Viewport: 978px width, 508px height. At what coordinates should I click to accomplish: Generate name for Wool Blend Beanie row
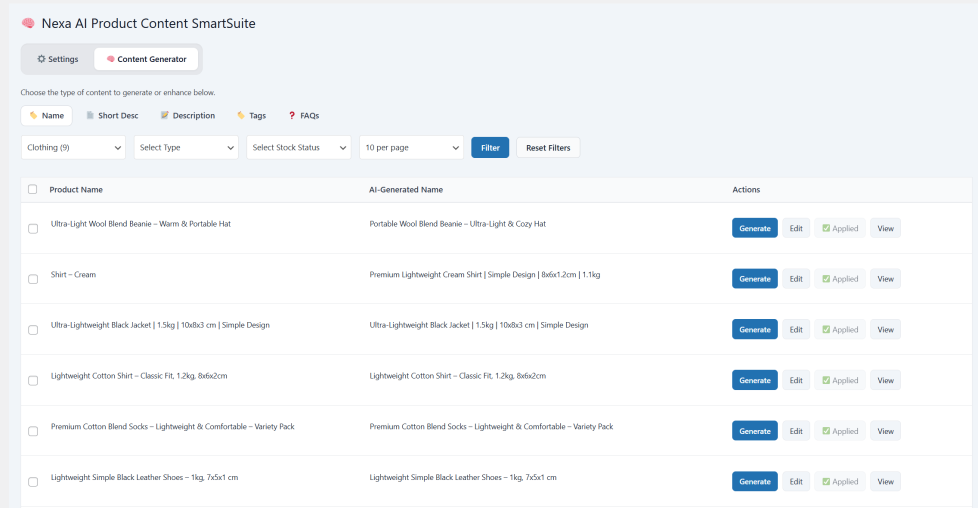pos(755,228)
